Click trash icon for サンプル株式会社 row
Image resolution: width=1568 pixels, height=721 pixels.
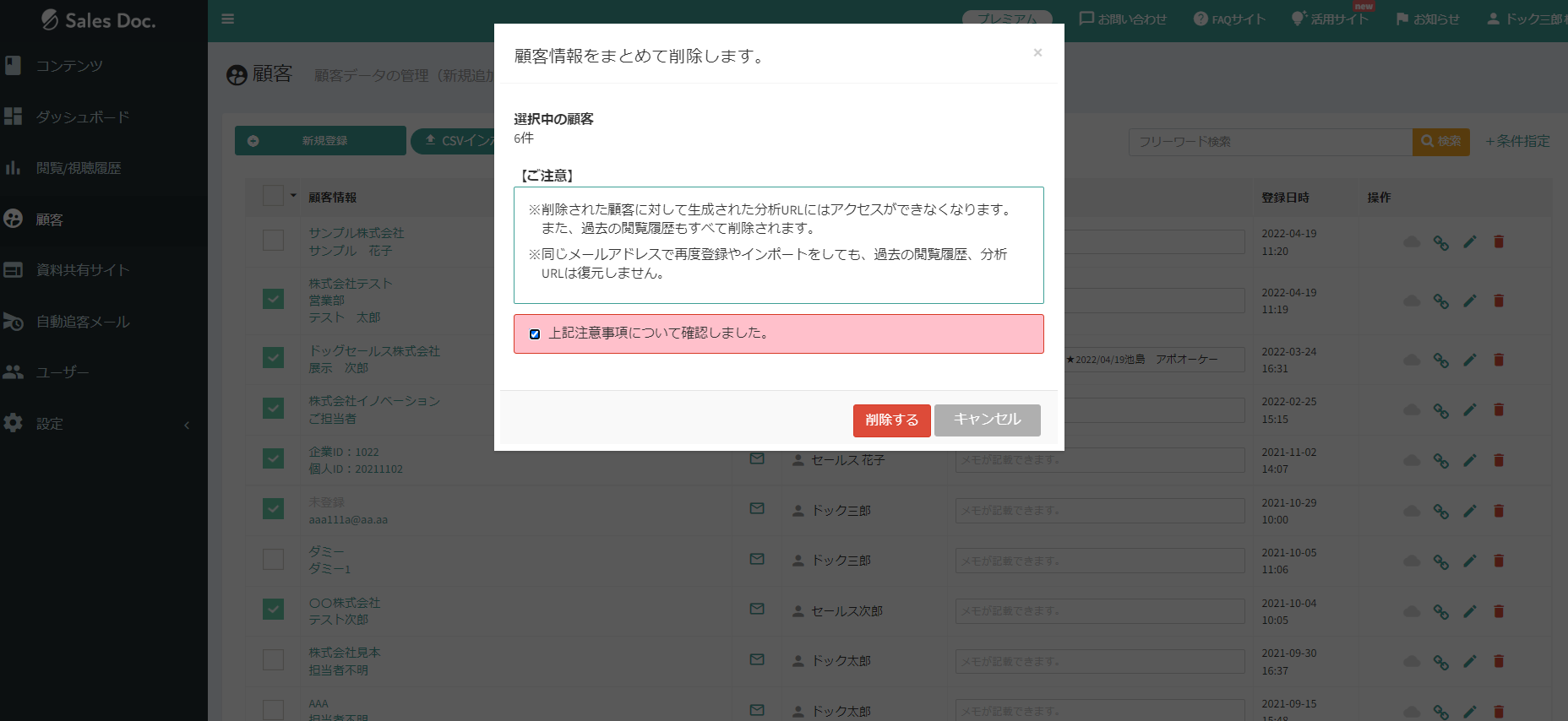pos(1499,242)
